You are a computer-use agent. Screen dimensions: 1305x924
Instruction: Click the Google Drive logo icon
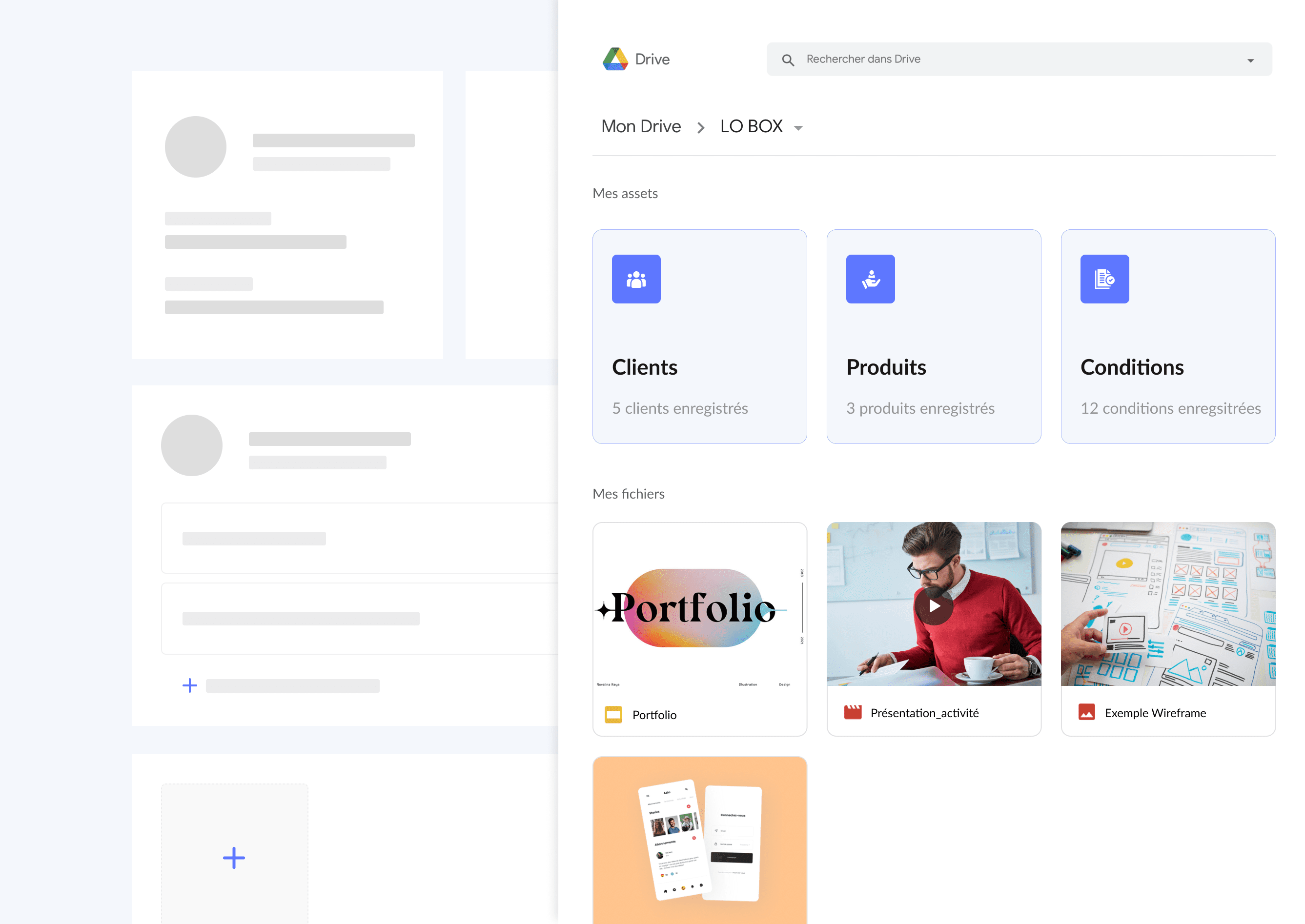click(x=614, y=59)
